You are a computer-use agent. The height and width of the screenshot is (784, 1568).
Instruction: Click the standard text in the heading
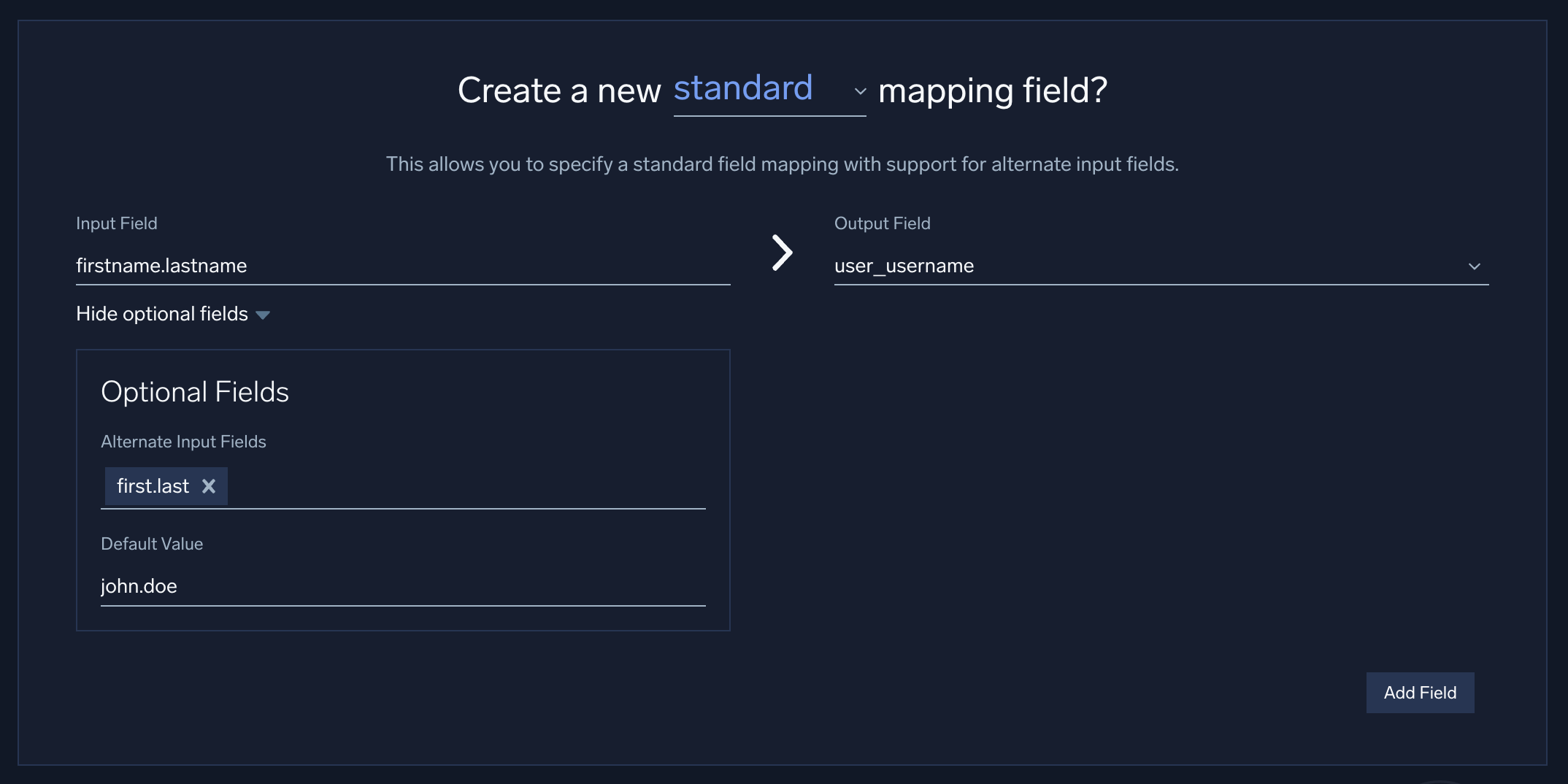[x=744, y=89]
